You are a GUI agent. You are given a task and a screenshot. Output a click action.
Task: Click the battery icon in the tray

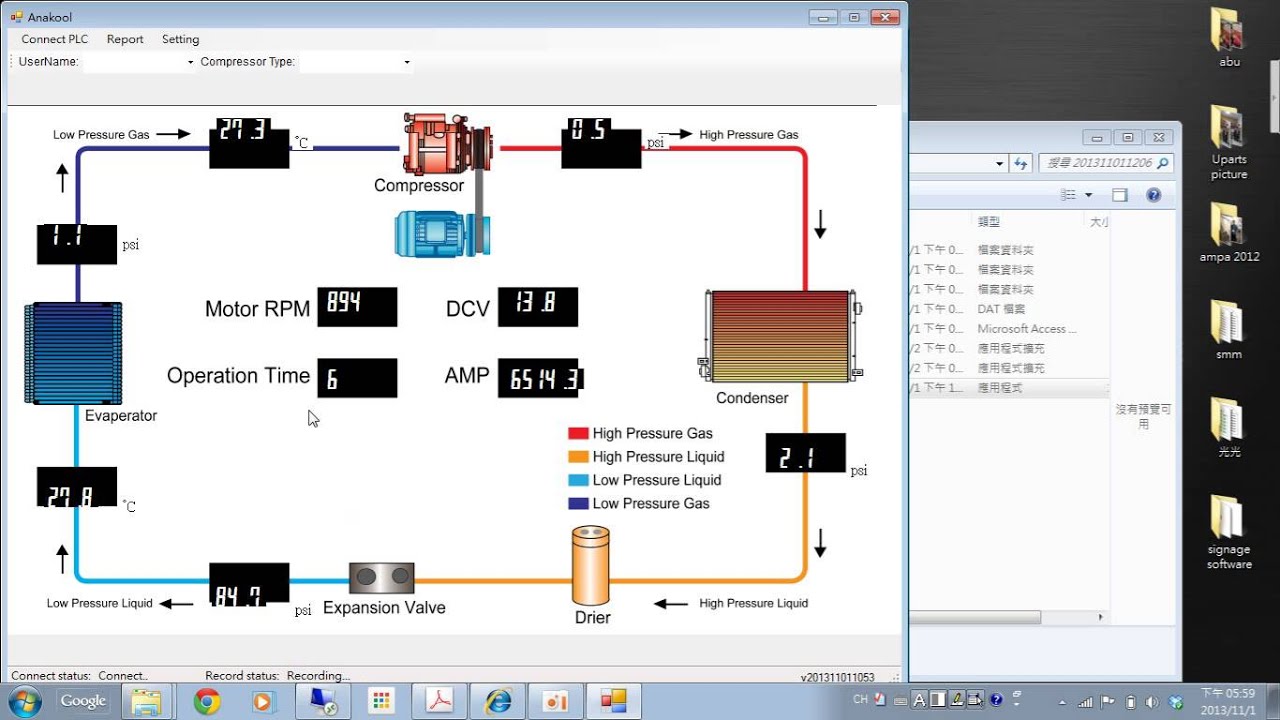click(x=1130, y=701)
